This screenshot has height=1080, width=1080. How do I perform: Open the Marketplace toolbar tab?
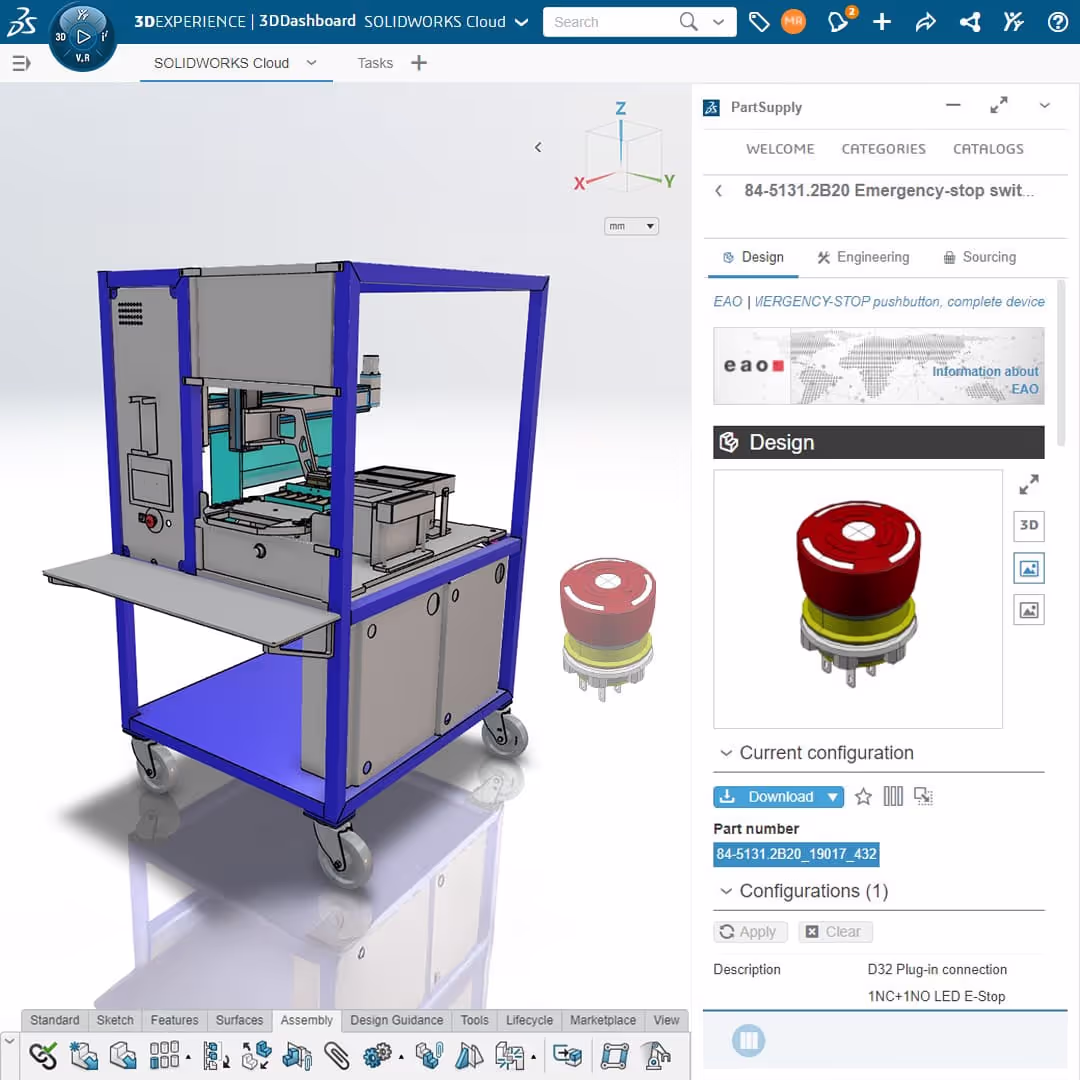tap(603, 1020)
